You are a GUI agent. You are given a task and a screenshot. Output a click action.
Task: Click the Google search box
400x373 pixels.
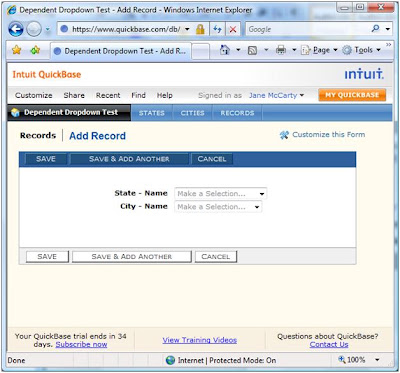307,29
